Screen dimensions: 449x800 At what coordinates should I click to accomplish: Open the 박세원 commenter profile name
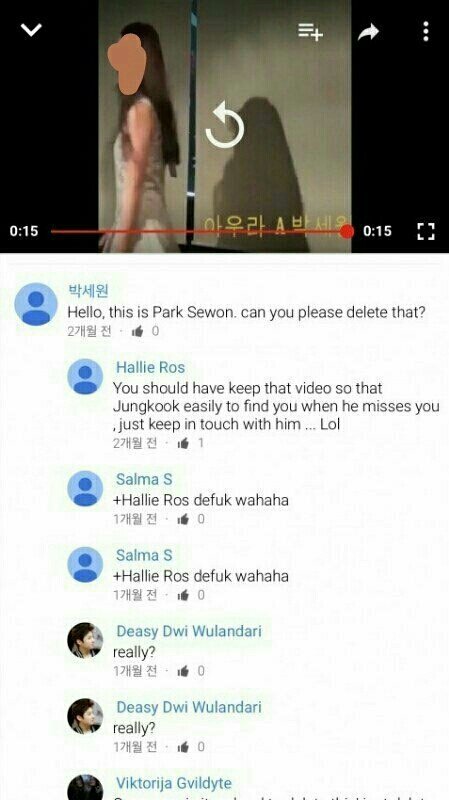[88, 291]
